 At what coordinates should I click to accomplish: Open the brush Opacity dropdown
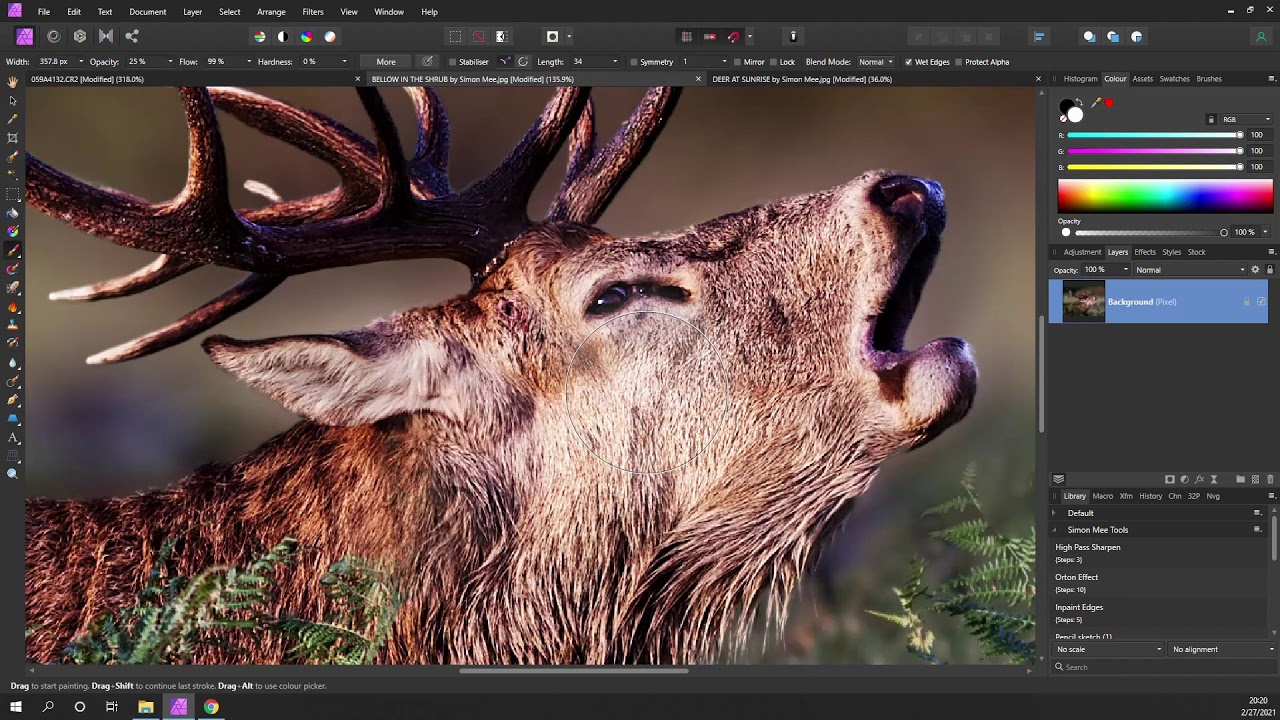(170, 62)
